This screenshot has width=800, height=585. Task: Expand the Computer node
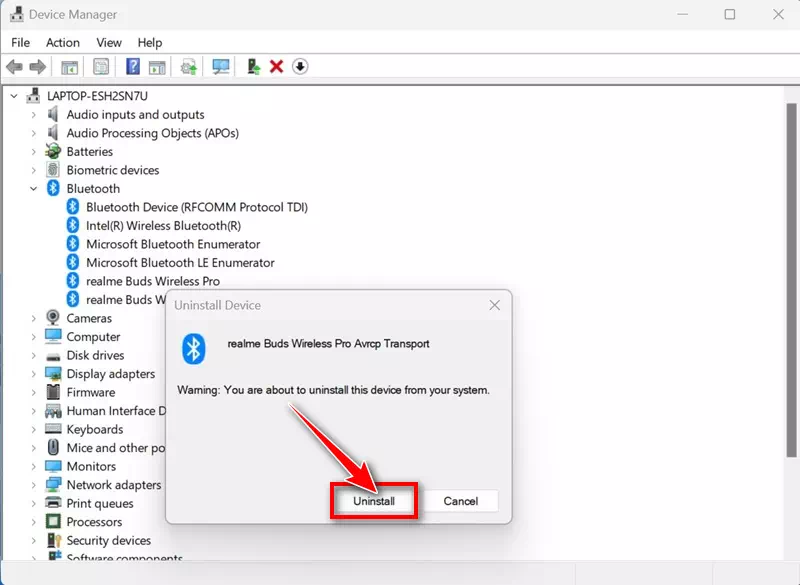pyautogui.click(x=34, y=337)
